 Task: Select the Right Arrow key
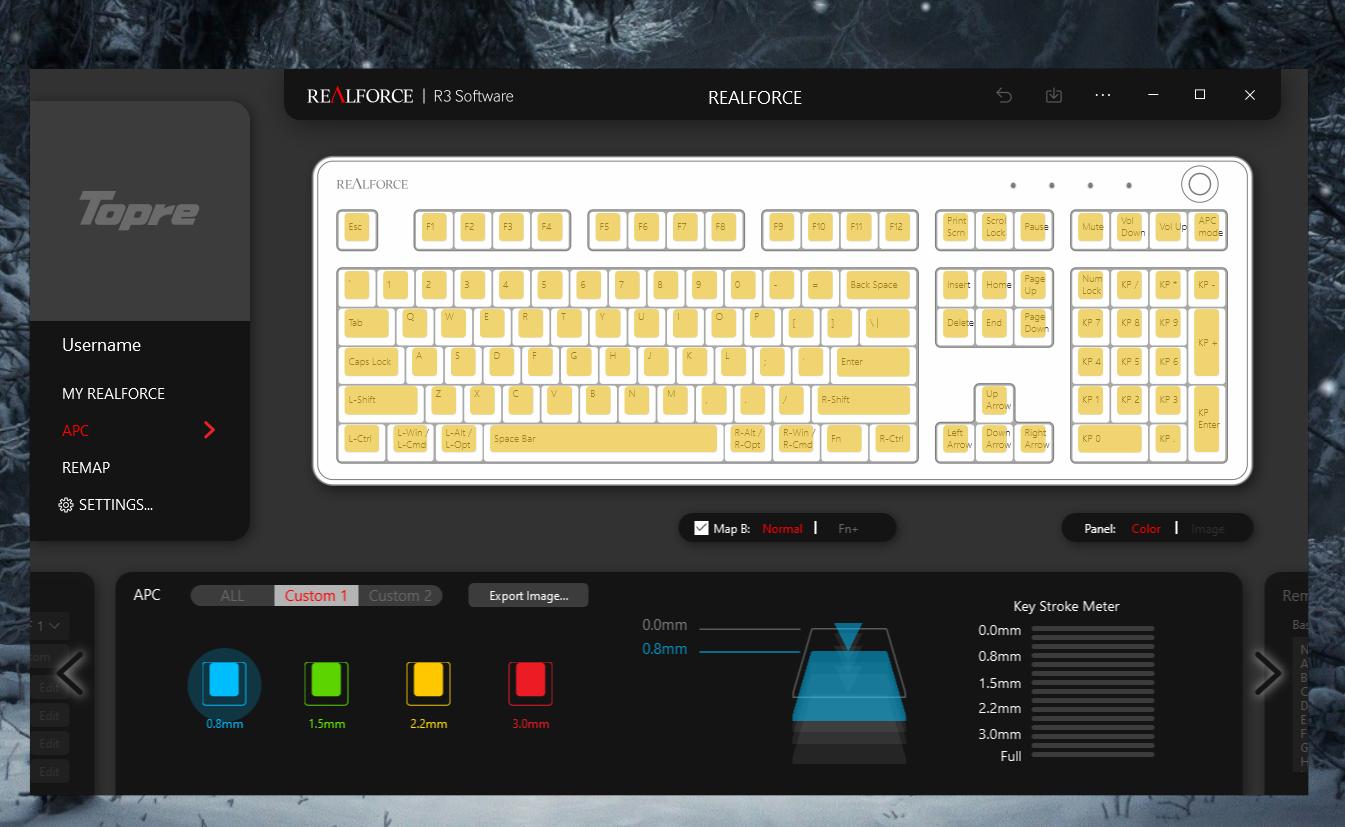[1034, 439]
